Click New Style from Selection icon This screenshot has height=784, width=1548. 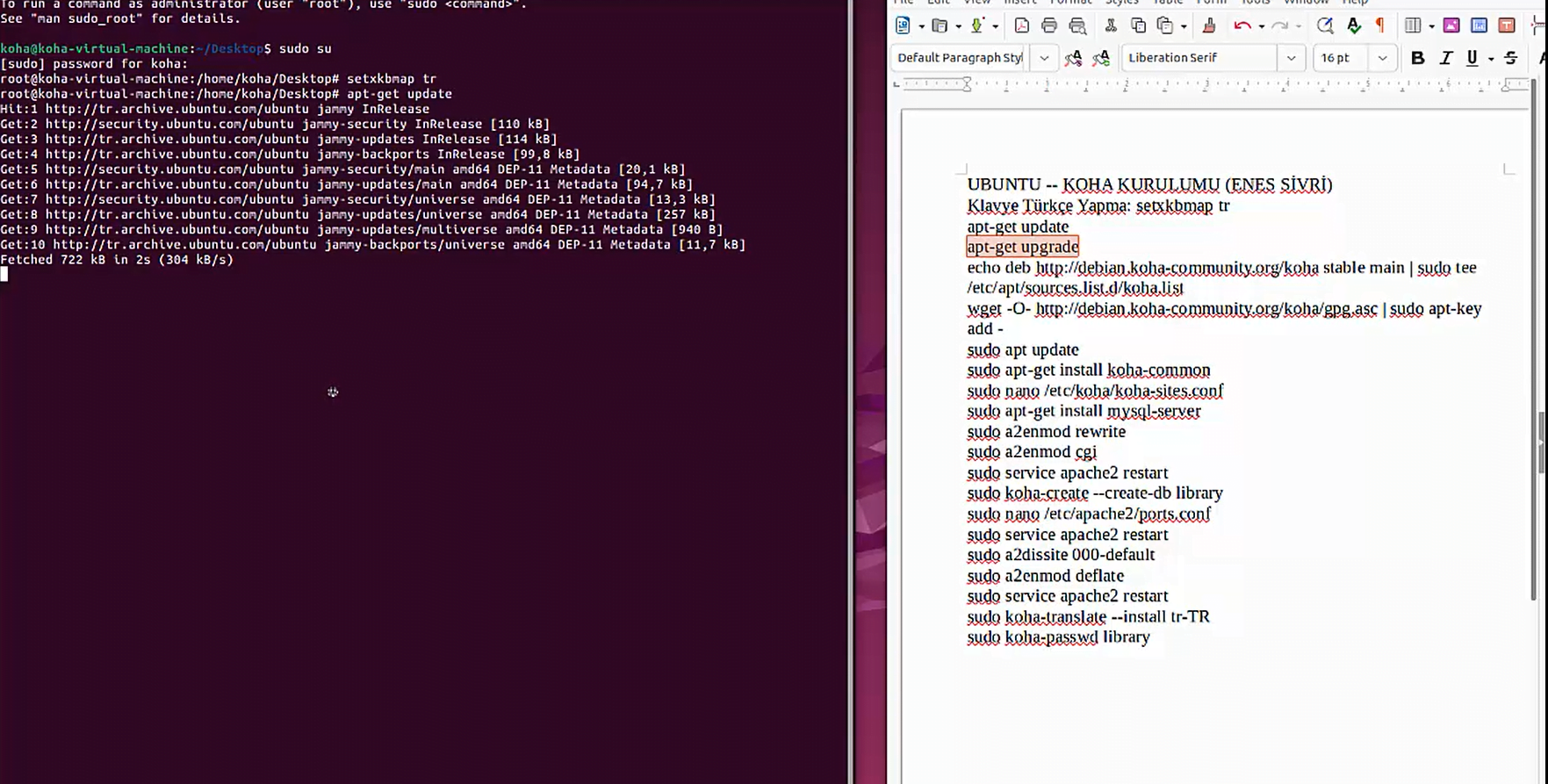1101,58
